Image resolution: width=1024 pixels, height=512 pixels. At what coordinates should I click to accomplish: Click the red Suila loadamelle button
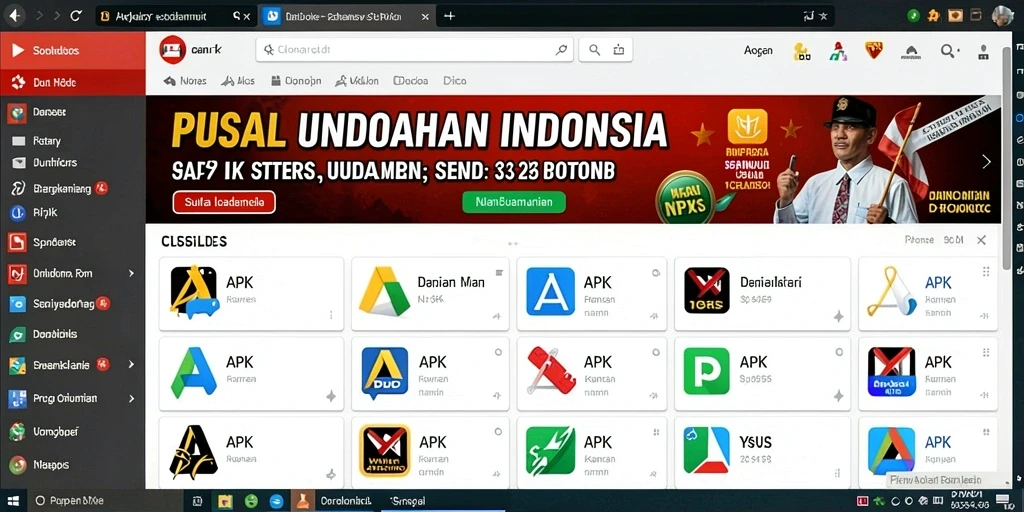pos(225,202)
